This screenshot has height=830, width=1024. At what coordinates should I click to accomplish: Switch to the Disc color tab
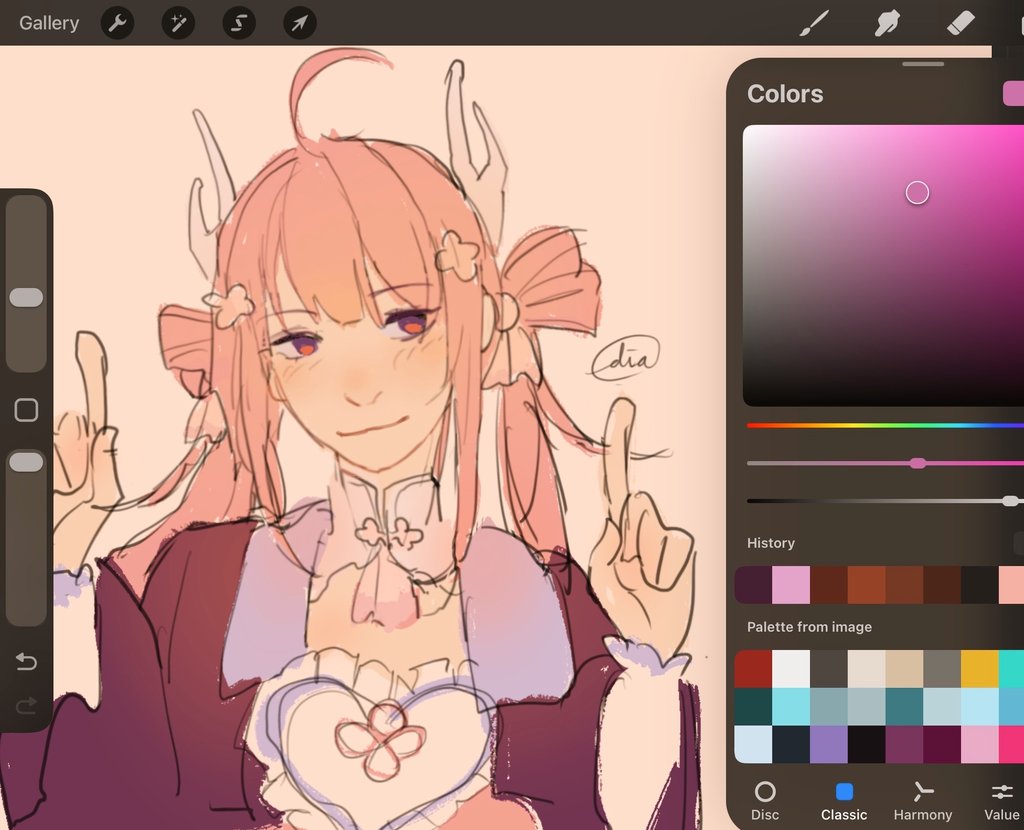[x=765, y=801]
